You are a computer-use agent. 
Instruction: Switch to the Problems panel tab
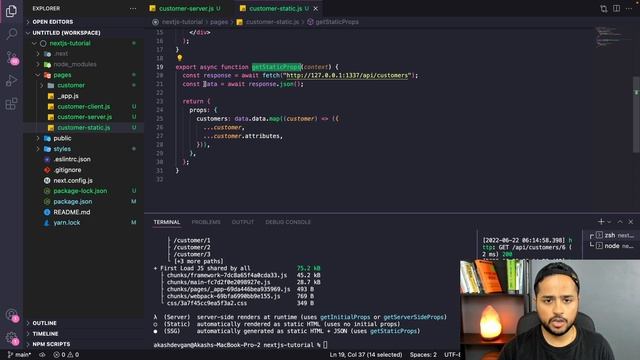[206, 222]
